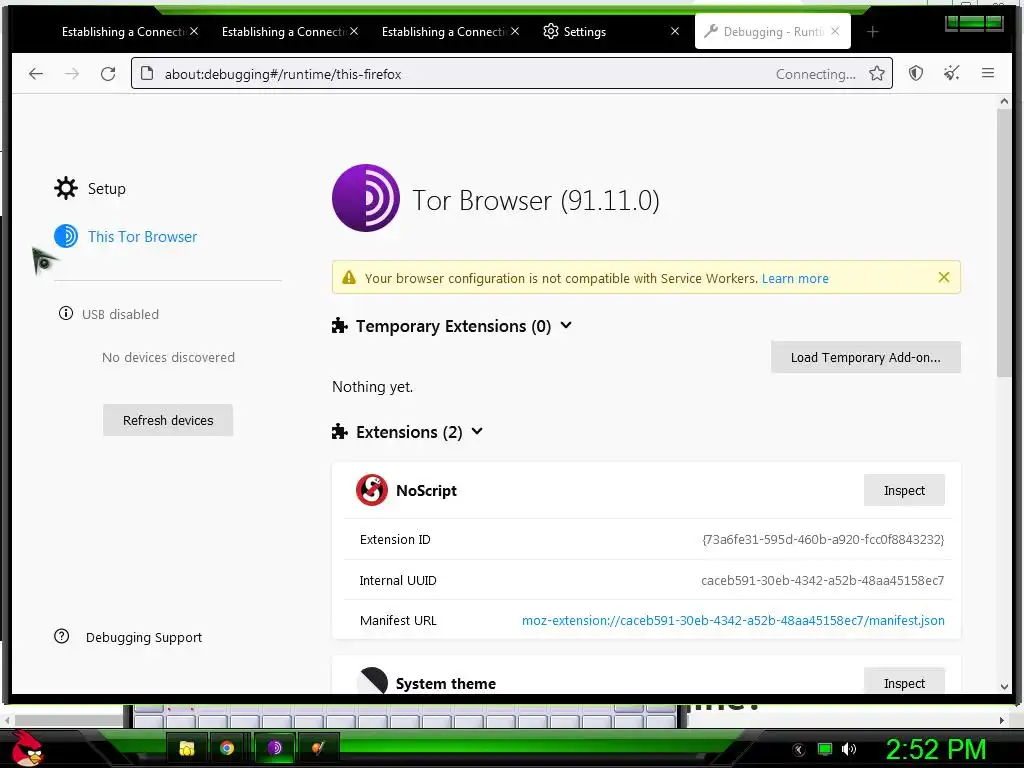Click the scroll up arrow of page
This screenshot has width=1024, height=768.
point(1004,102)
